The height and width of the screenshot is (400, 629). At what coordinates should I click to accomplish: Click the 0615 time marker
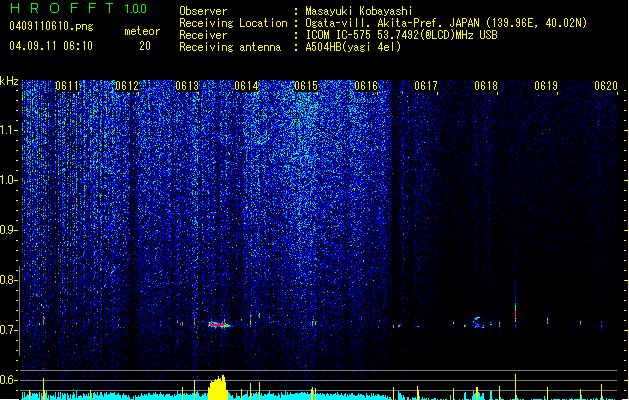[306, 86]
